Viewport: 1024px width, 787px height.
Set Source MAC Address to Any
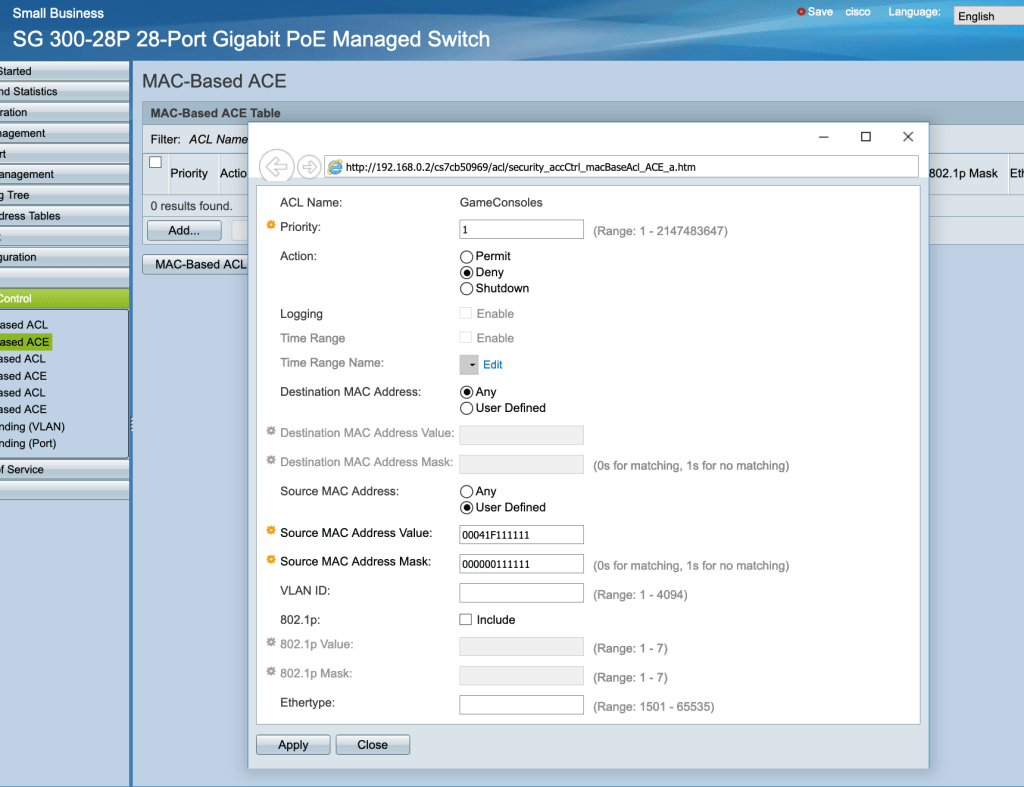(466, 492)
